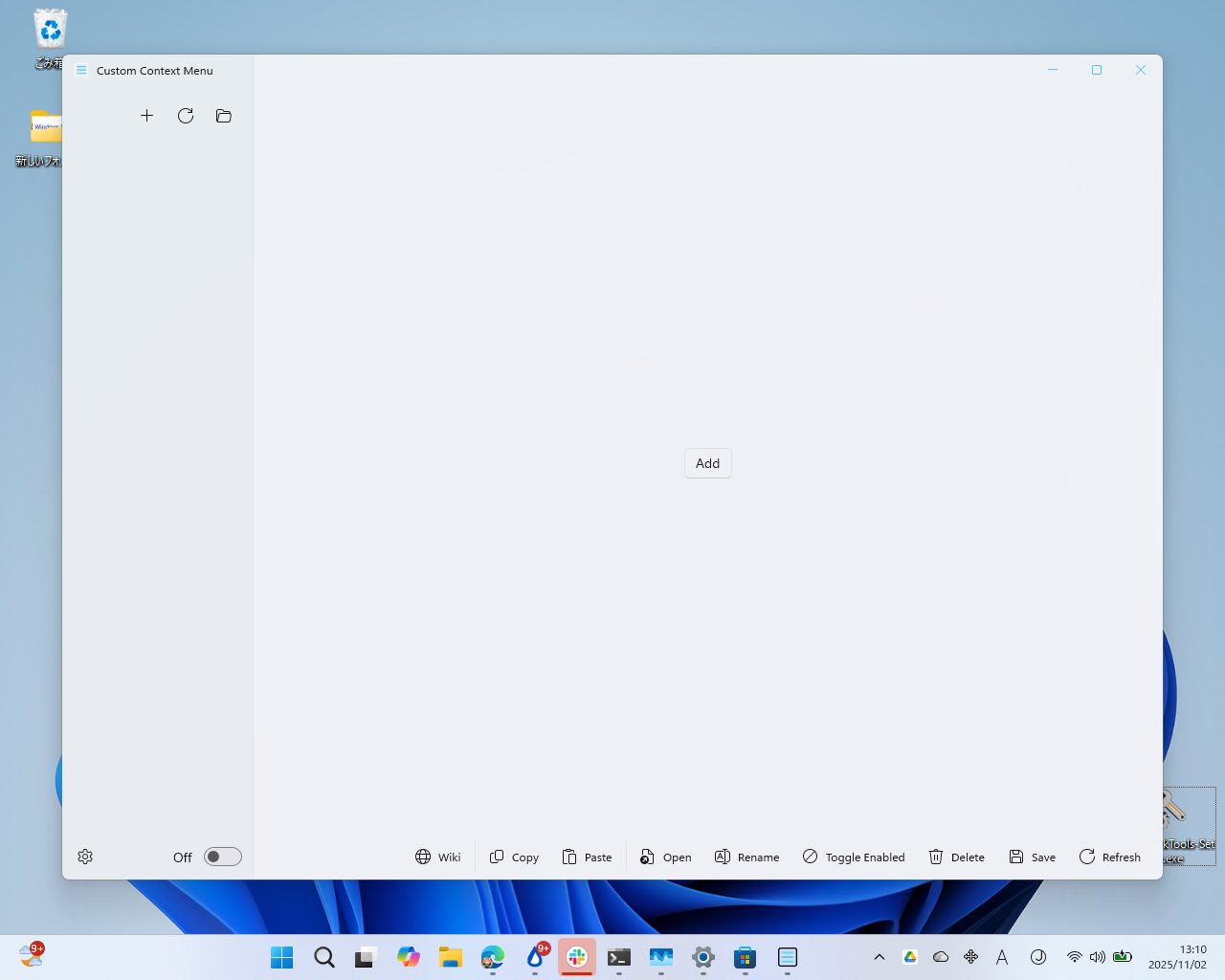
Task: Click the Paste action in the bottom bar
Action: tap(587, 857)
